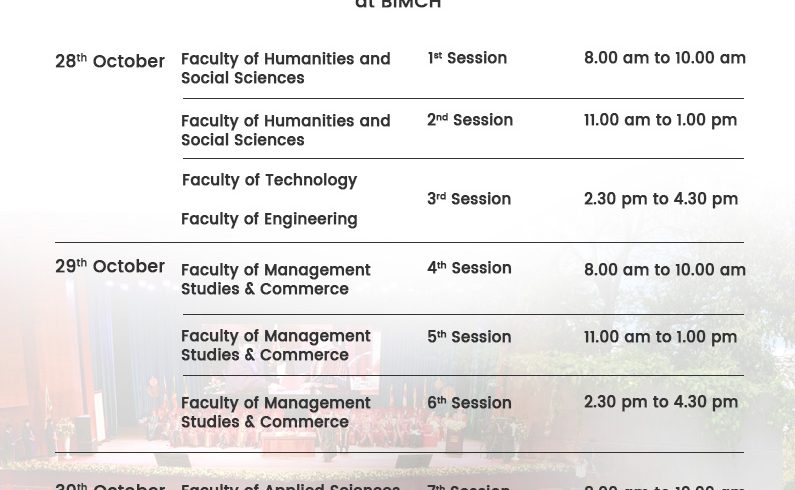
Task: Click the 3rd Session label
Action: tap(469, 199)
